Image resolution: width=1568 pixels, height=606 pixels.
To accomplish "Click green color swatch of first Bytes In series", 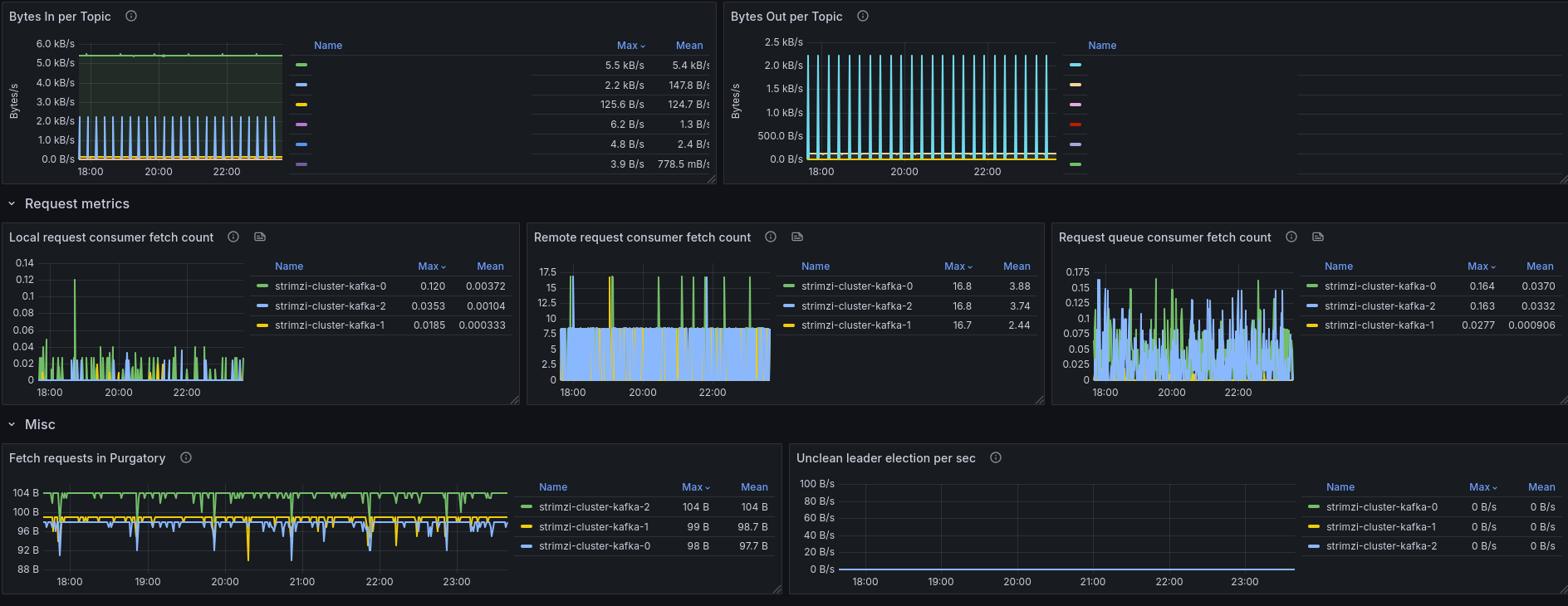I will [x=301, y=65].
